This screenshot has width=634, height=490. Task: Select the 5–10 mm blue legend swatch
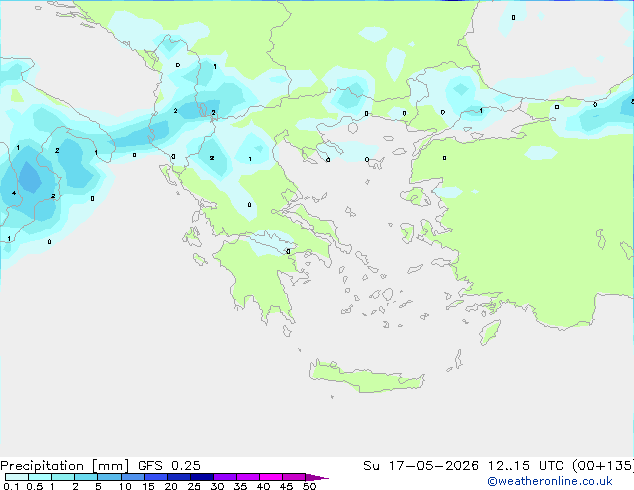(x=109, y=477)
